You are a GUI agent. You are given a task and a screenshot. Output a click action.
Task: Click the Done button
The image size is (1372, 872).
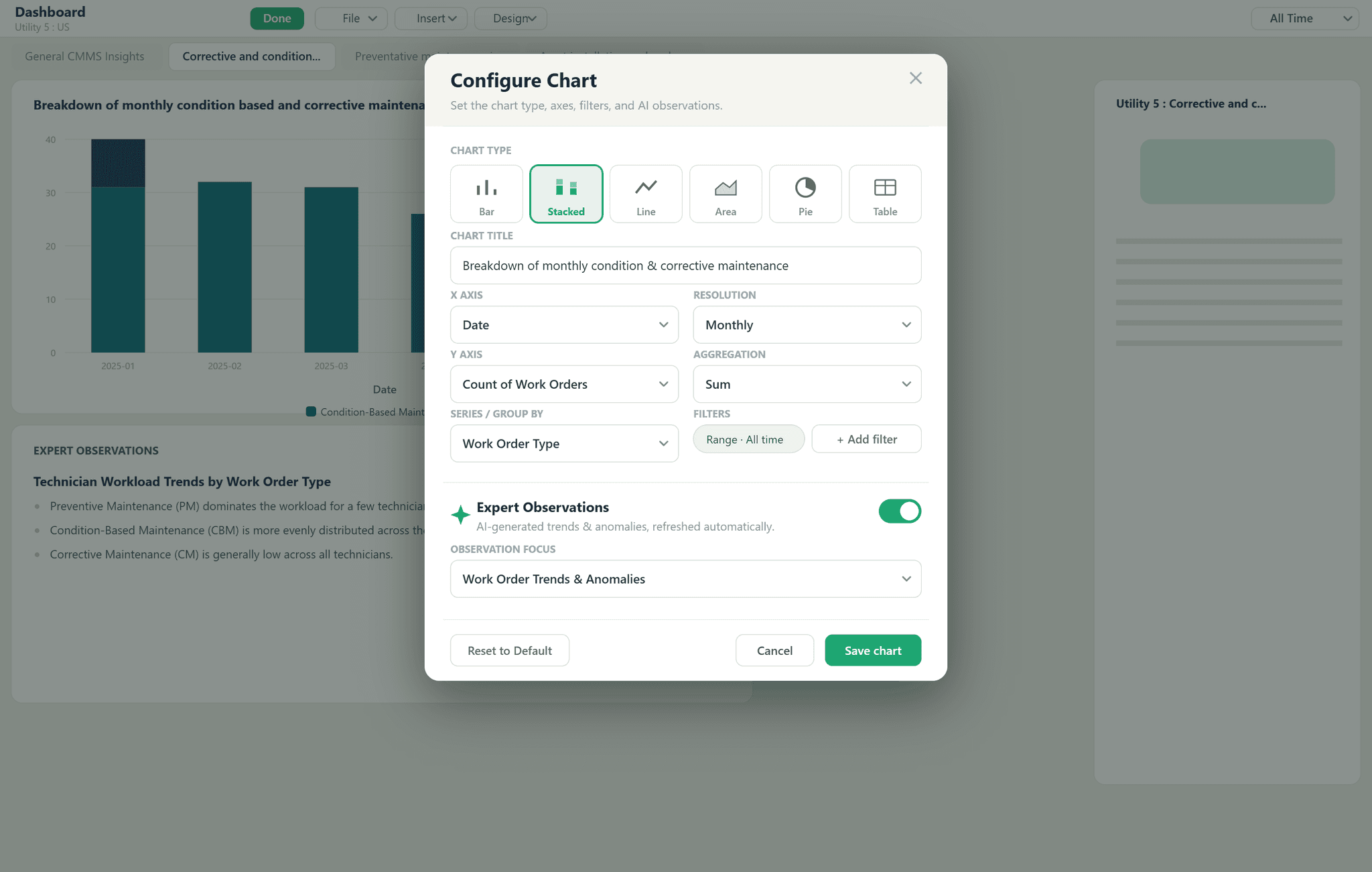point(277,19)
